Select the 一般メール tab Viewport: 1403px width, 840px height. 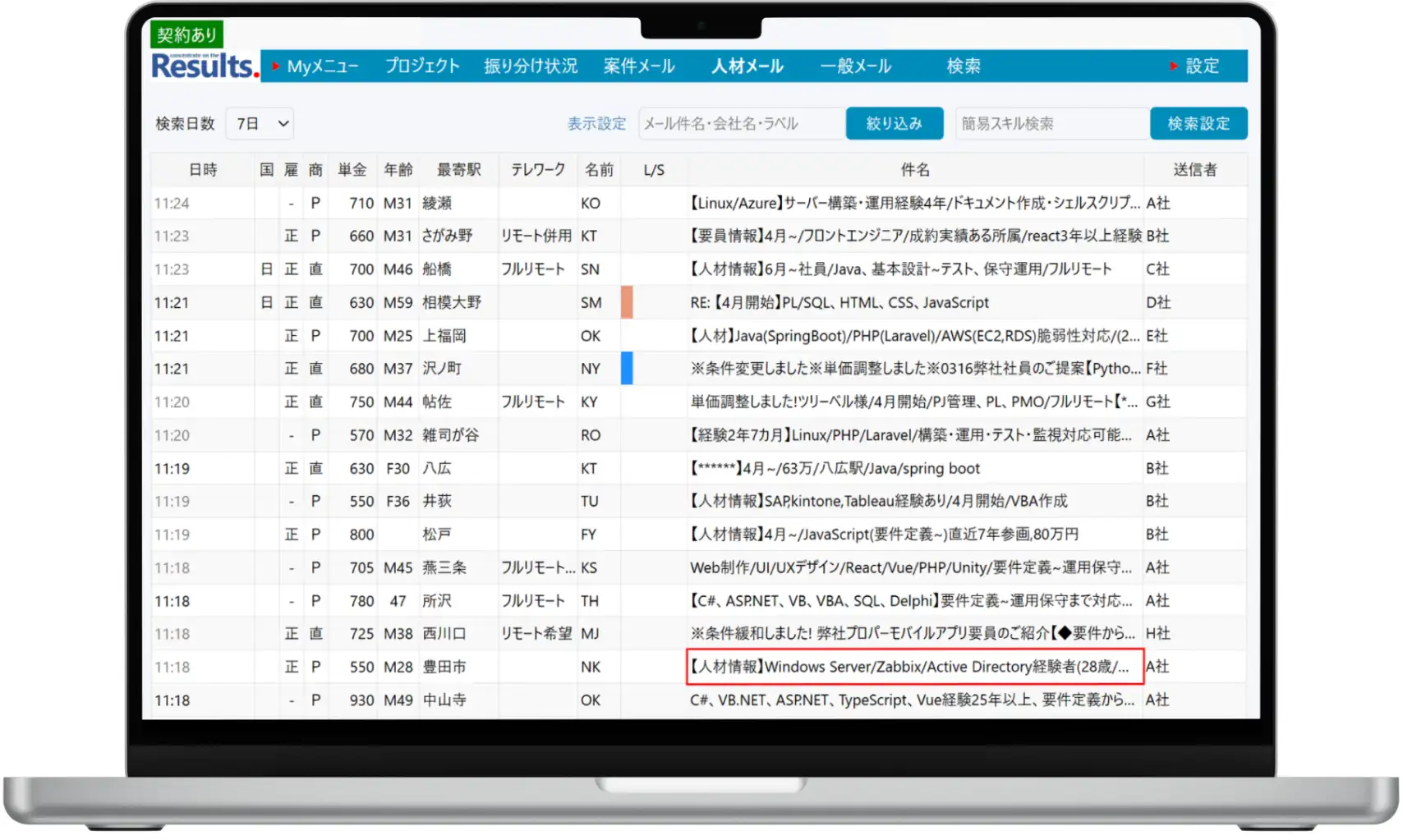[854, 67]
